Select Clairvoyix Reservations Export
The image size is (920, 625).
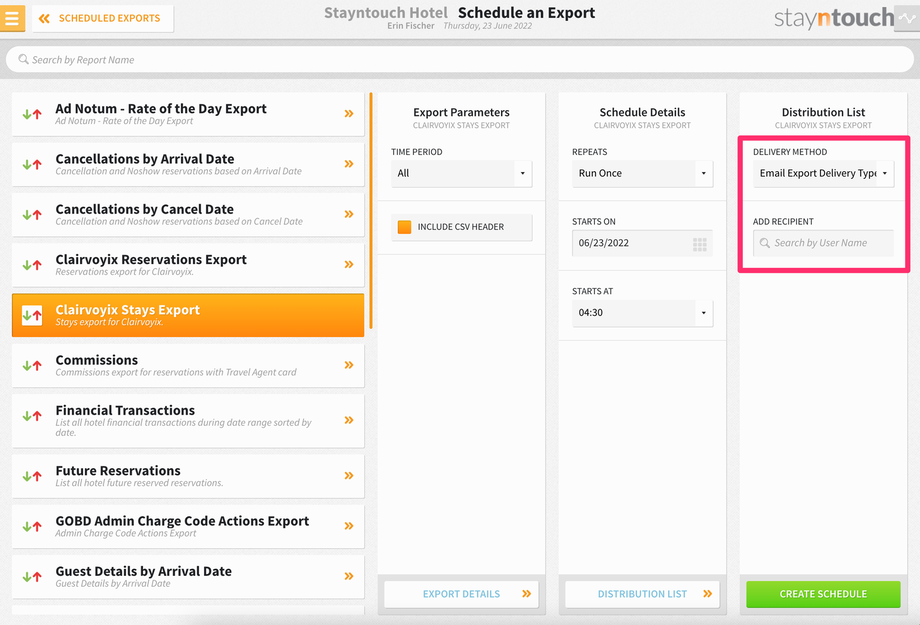pos(188,265)
